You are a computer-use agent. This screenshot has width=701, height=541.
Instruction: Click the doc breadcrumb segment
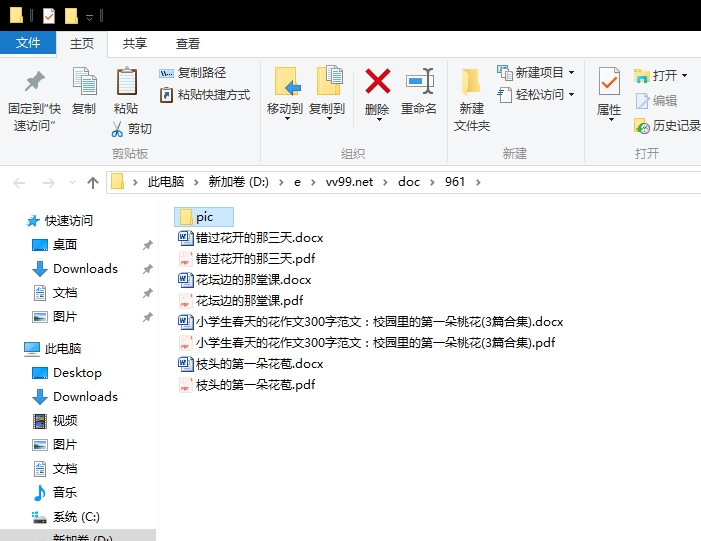click(409, 182)
